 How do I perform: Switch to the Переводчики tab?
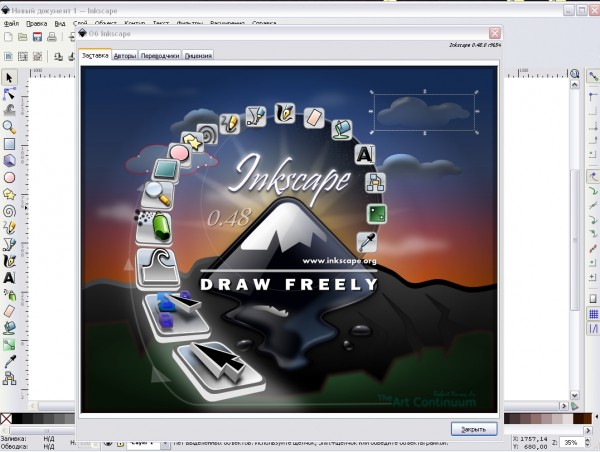coord(160,56)
